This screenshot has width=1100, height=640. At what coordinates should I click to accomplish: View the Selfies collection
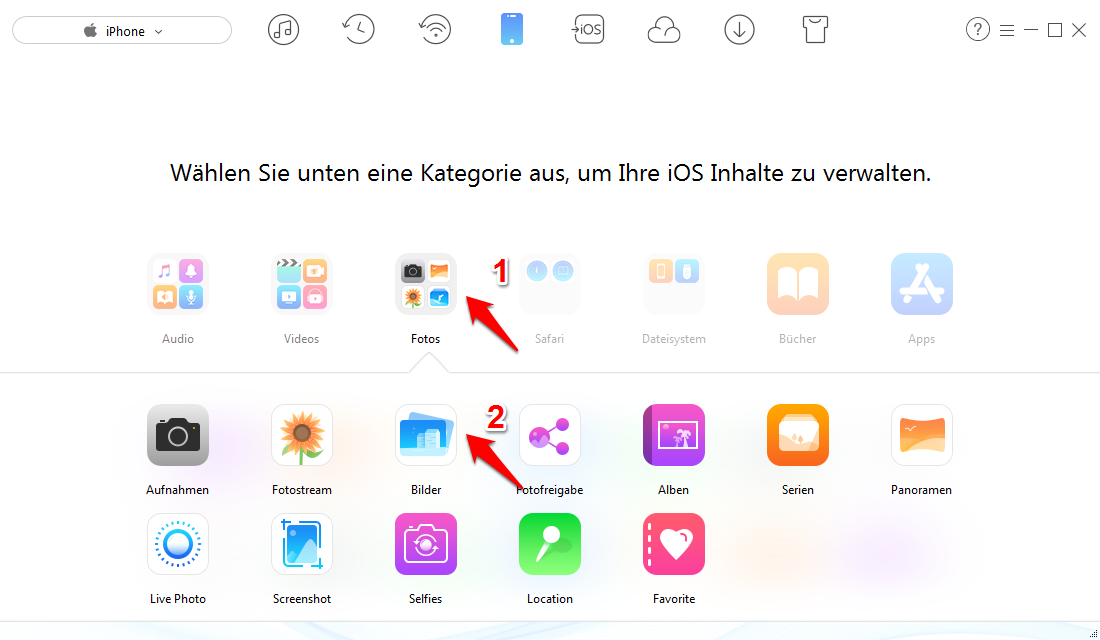425,544
